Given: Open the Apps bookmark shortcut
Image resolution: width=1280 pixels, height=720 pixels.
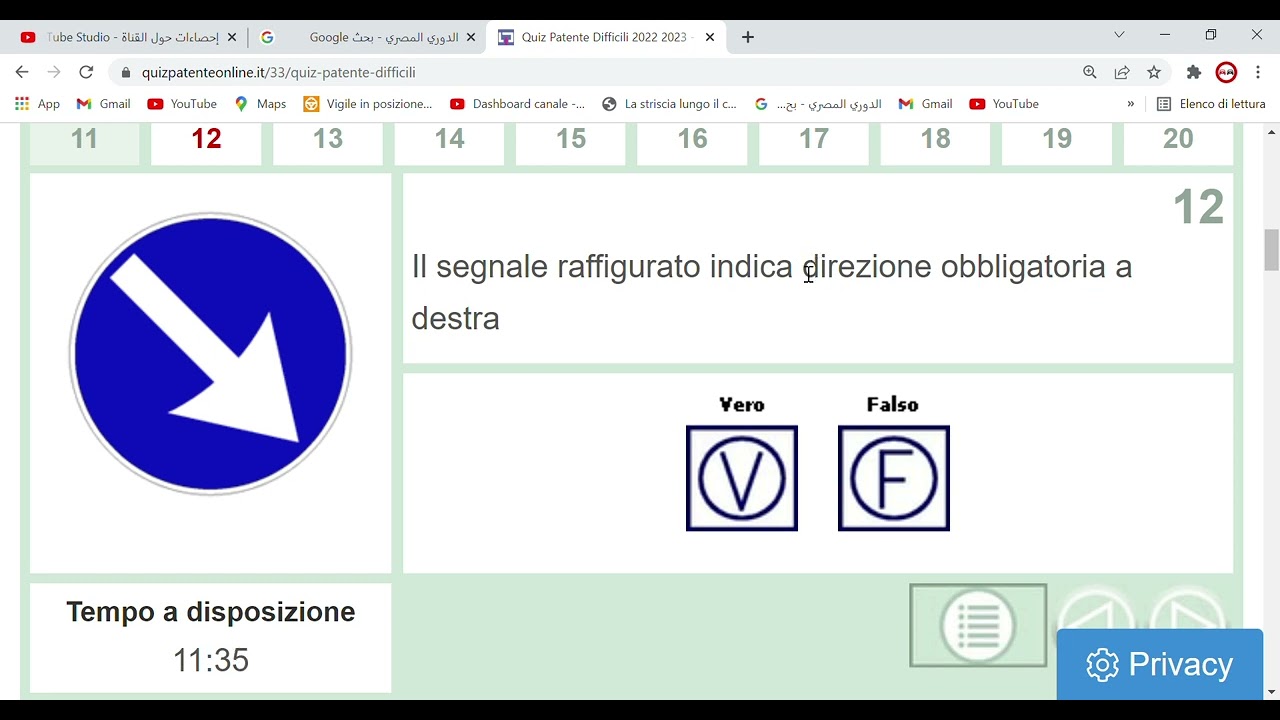Looking at the screenshot, I should point(37,104).
